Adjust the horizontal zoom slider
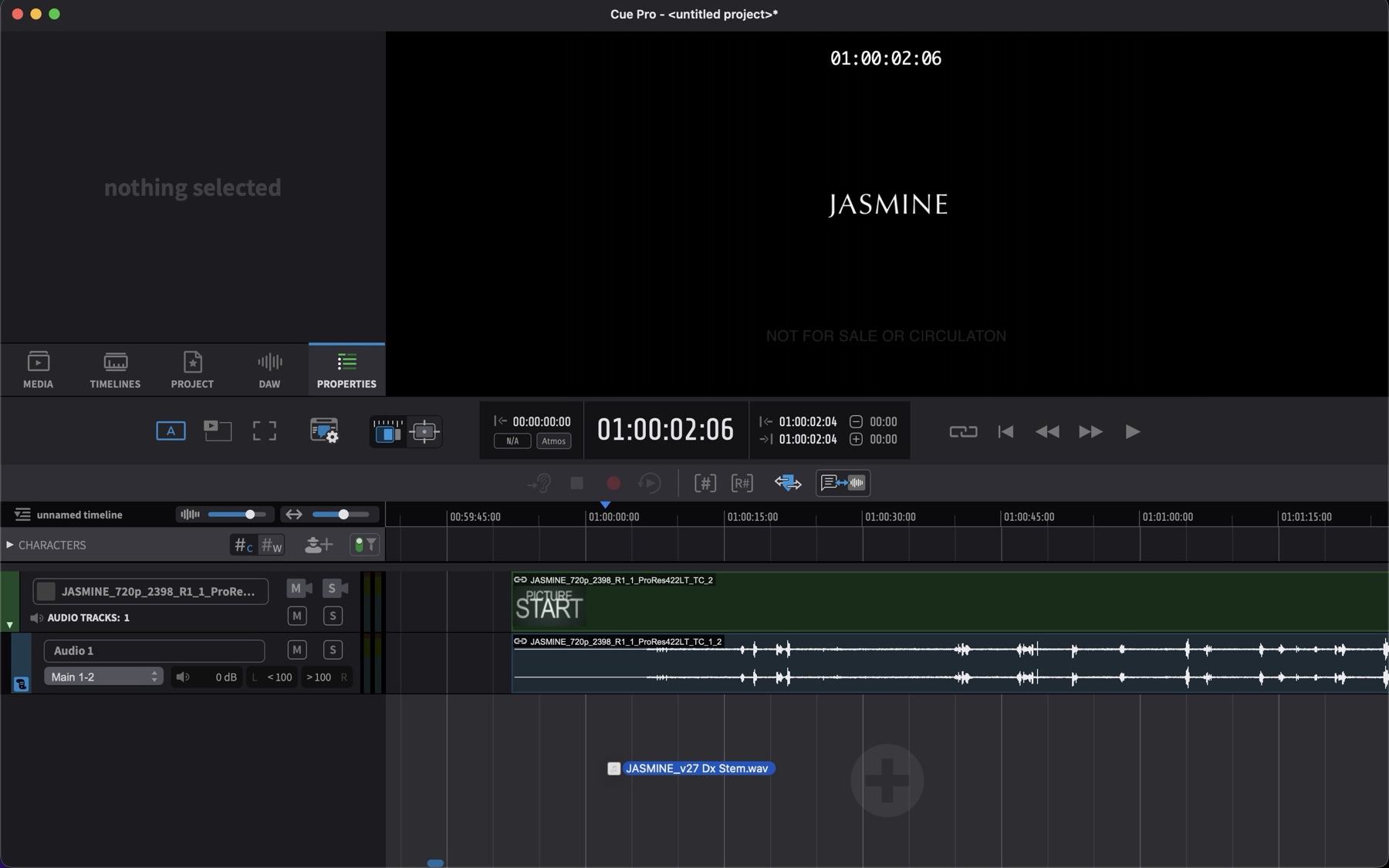The height and width of the screenshot is (868, 1389). click(340, 515)
